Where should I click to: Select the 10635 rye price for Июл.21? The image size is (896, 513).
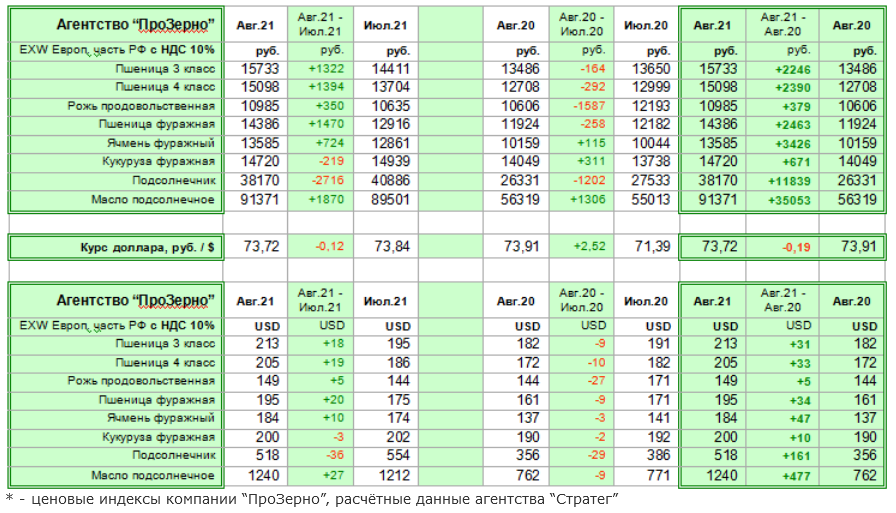click(390, 106)
